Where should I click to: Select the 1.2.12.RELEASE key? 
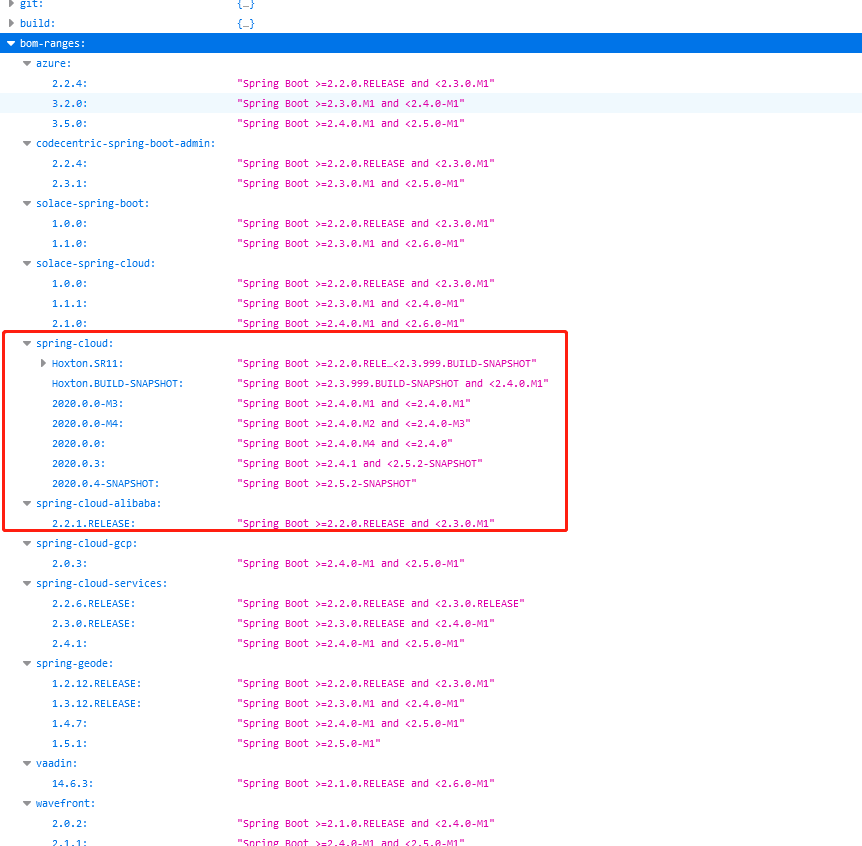[96, 684]
